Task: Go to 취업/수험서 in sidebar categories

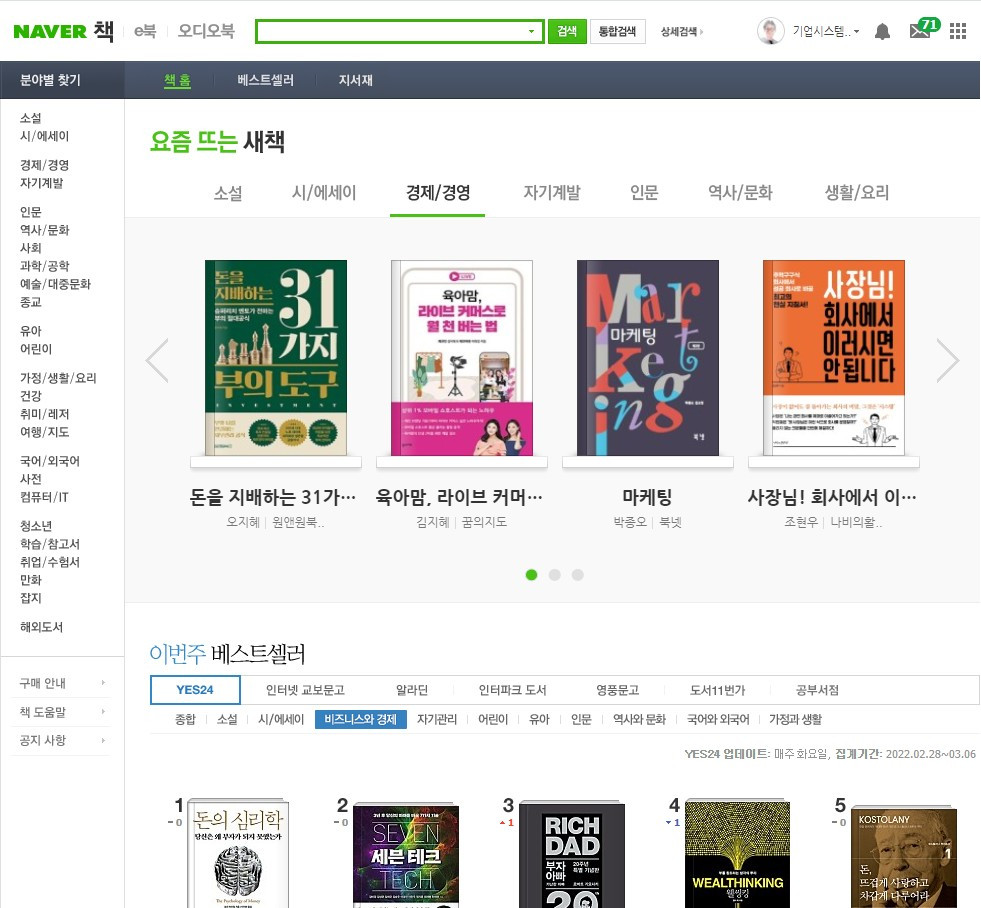Action: pos(50,562)
